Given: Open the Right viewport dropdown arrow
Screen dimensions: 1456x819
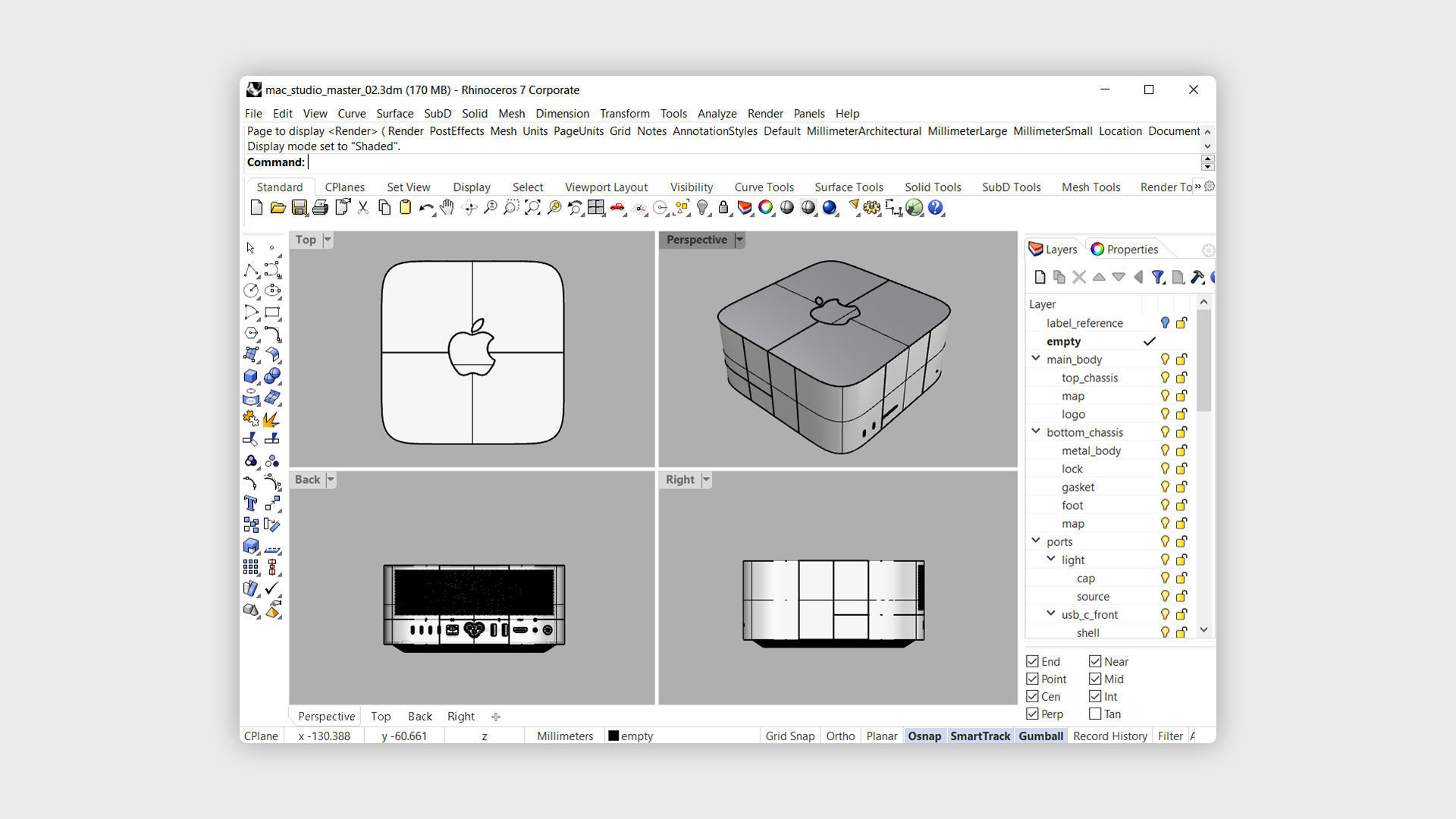Looking at the screenshot, I should coord(706,480).
